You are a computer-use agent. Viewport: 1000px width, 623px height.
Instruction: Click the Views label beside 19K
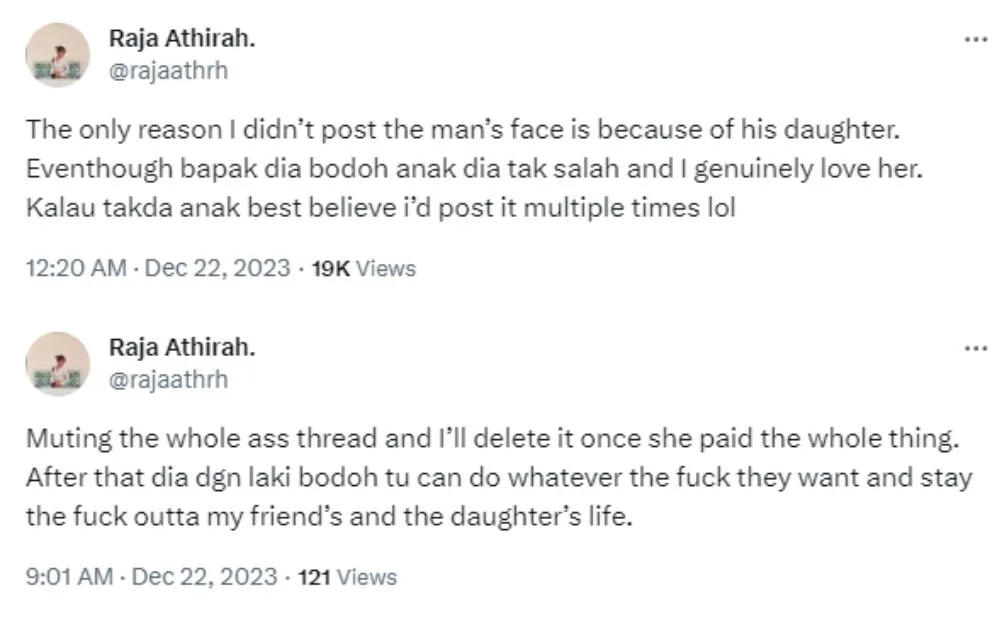point(385,268)
